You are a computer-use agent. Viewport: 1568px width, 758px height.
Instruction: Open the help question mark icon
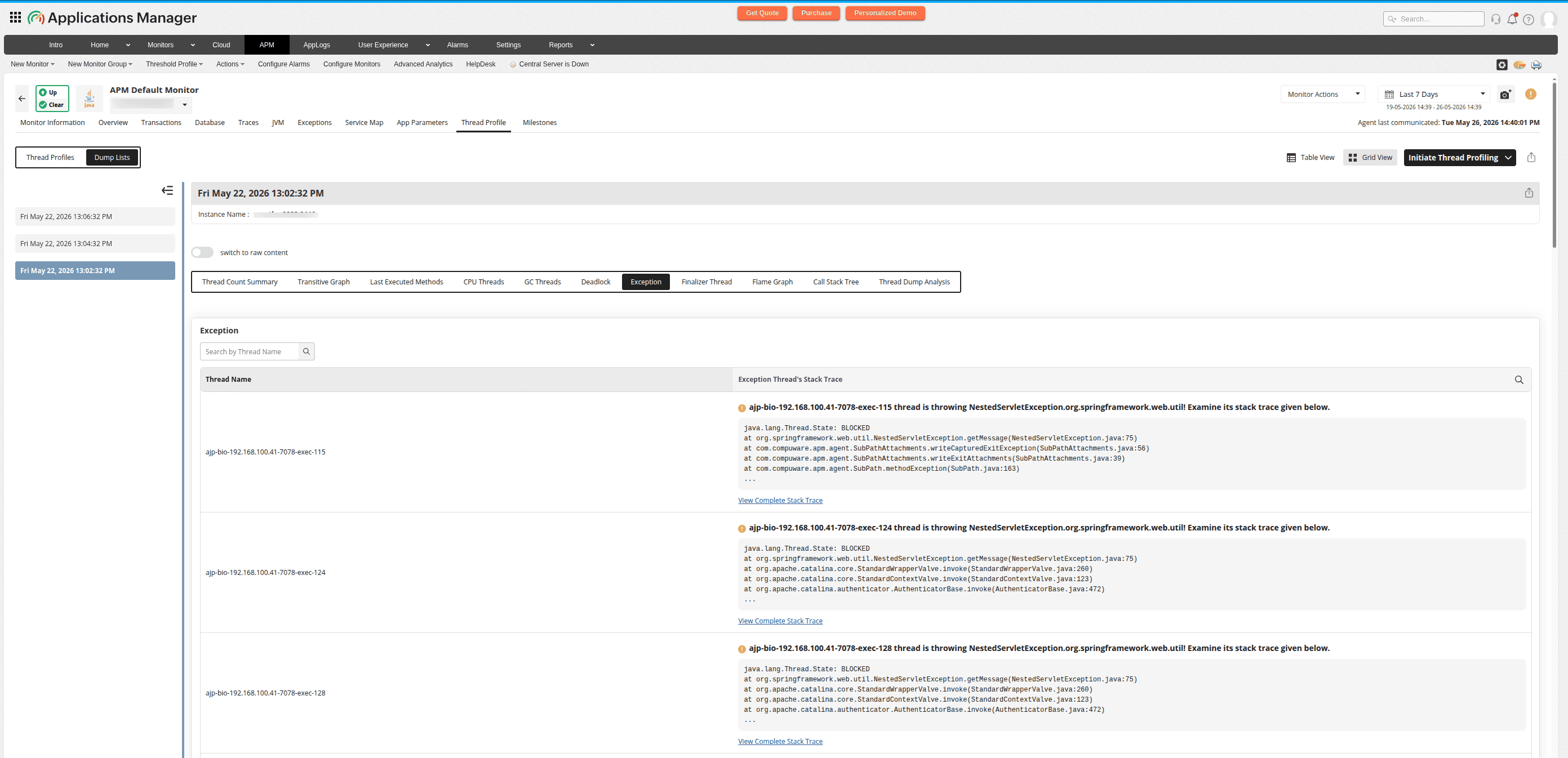click(1529, 19)
